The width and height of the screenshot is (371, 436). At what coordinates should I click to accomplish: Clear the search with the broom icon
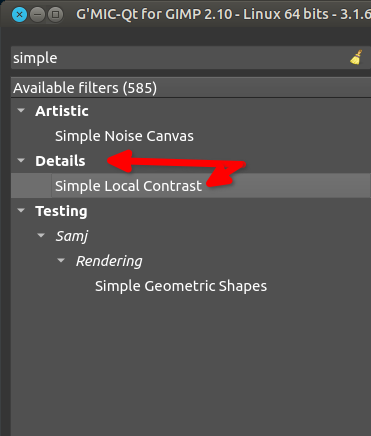(x=356, y=57)
